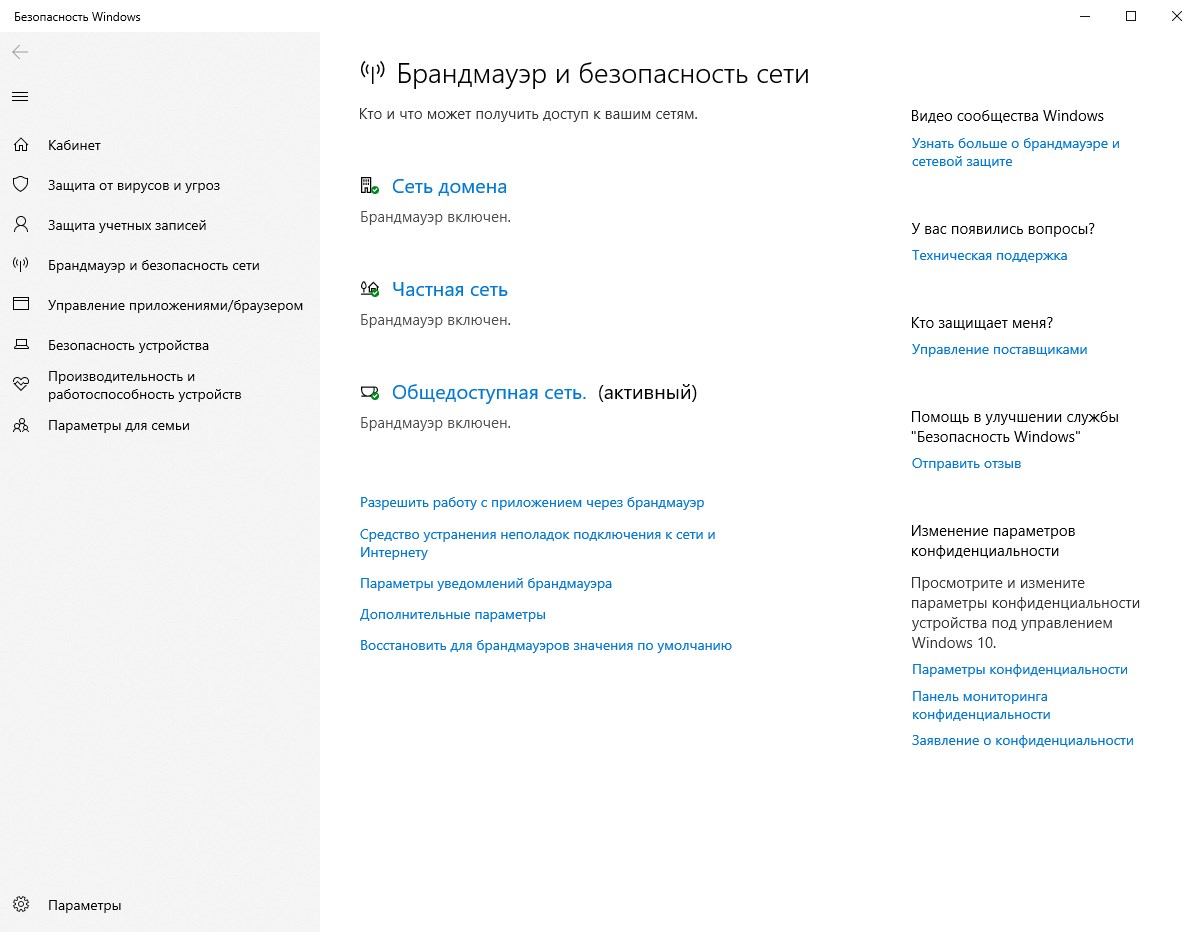Click the app and browser control icon

(20, 305)
